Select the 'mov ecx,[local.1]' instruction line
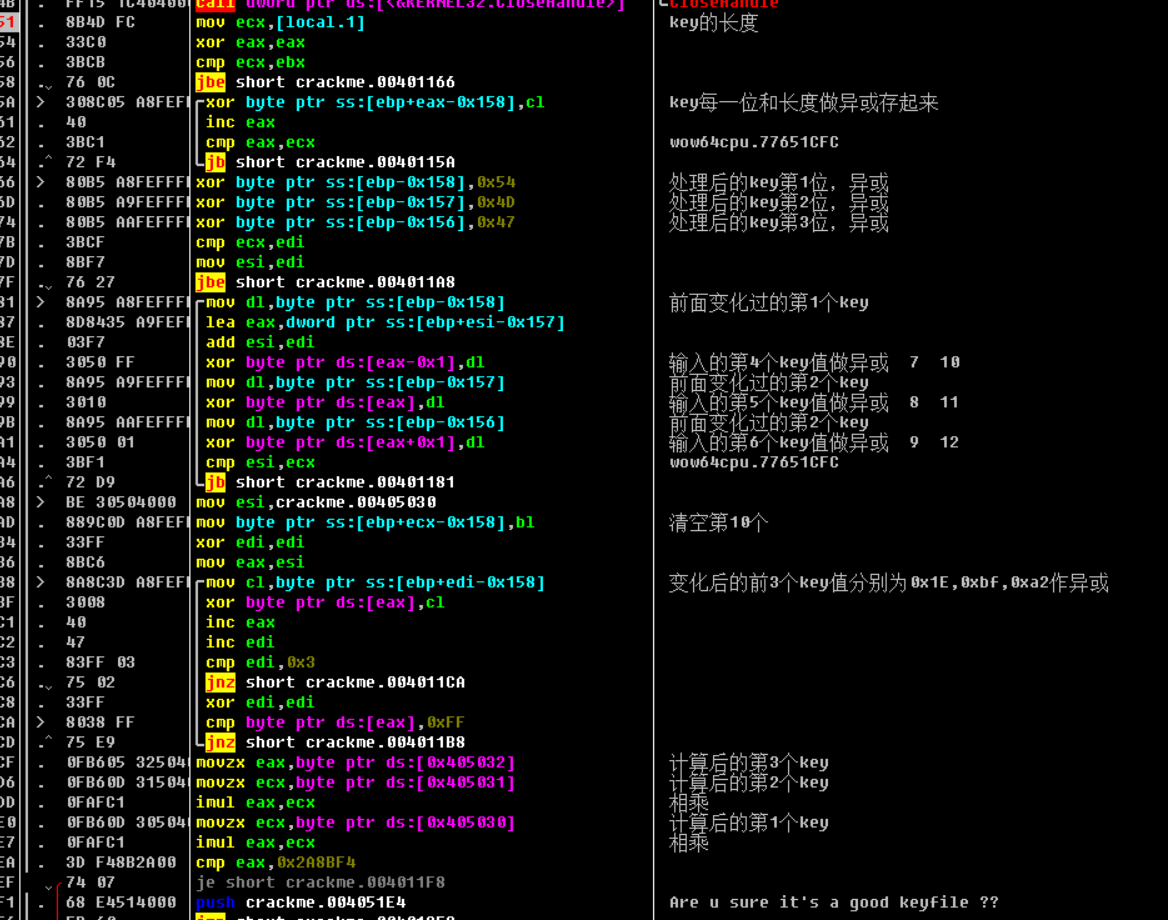The image size is (1168, 920). click(x=281, y=22)
